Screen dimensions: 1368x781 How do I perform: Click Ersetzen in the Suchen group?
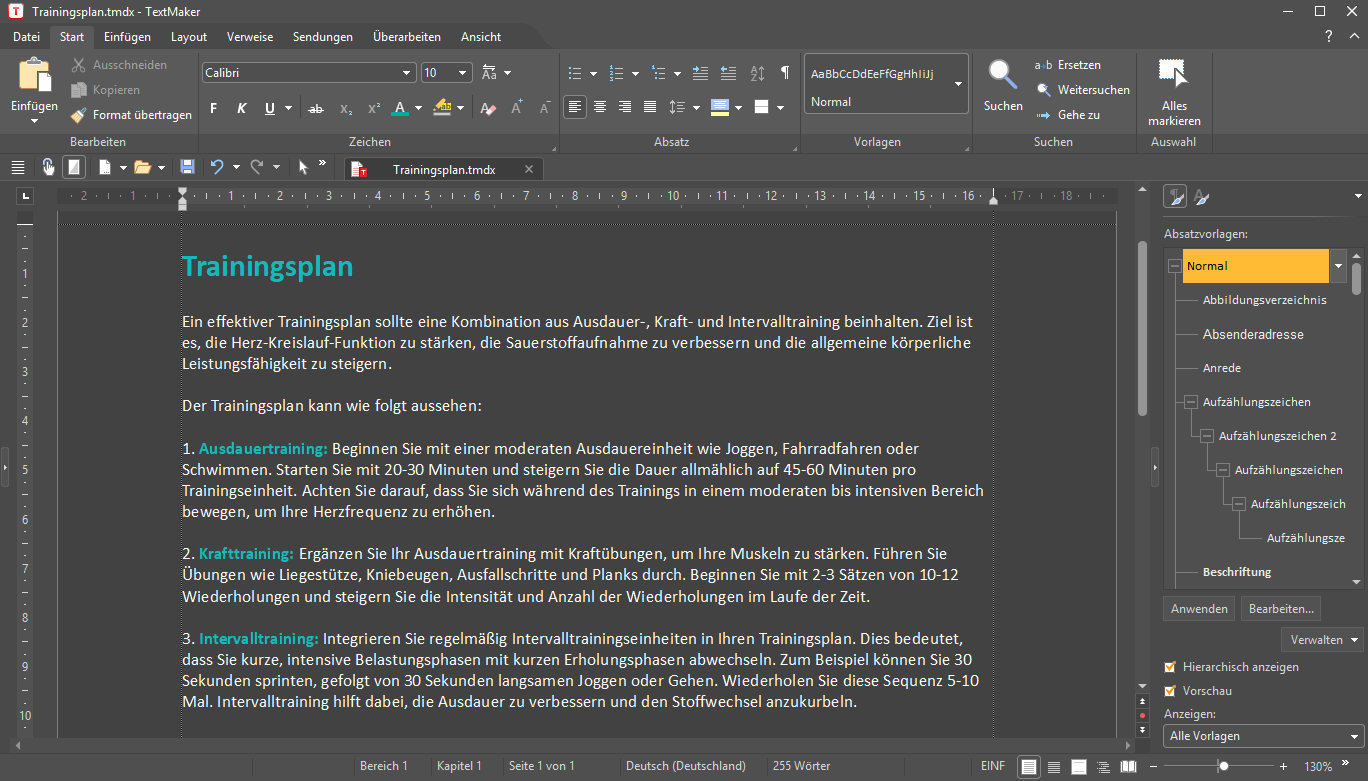click(x=1068, y=65)
